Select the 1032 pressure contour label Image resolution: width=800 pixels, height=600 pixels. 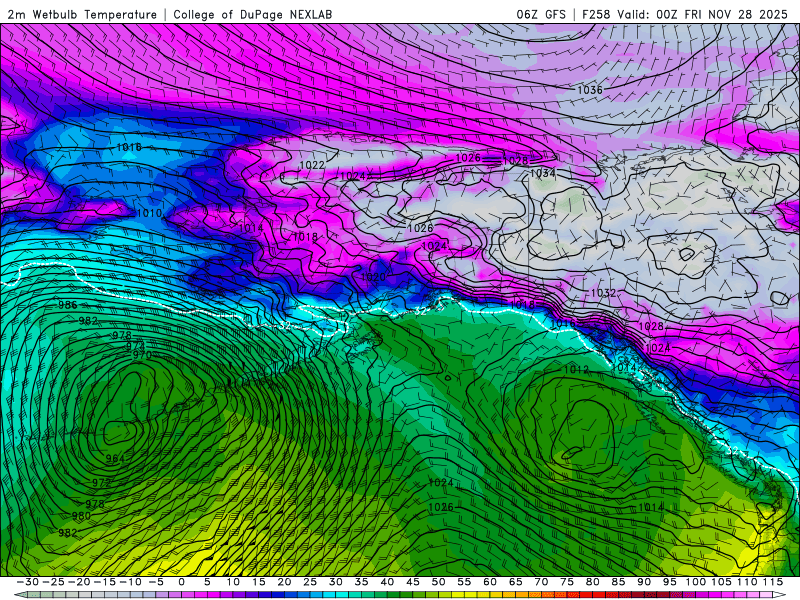click(x=603, y=293)
